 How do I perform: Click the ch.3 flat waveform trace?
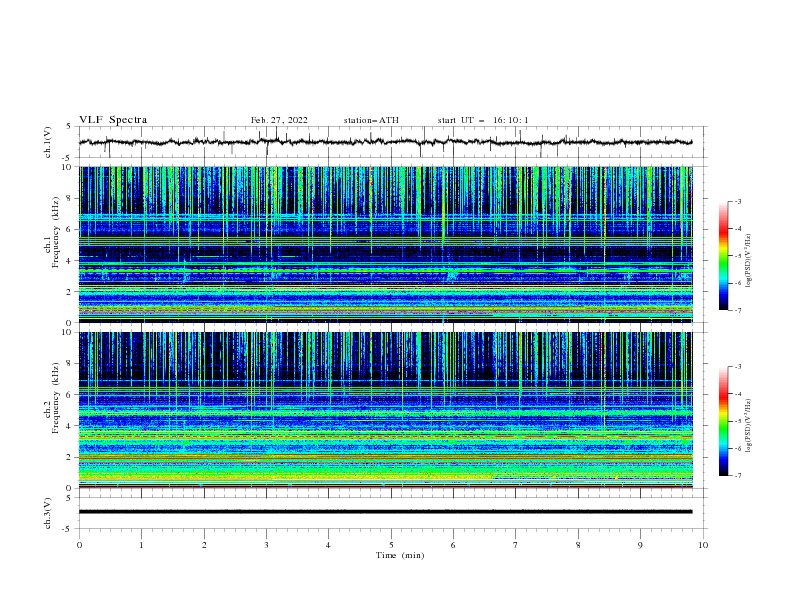[385, 512]
